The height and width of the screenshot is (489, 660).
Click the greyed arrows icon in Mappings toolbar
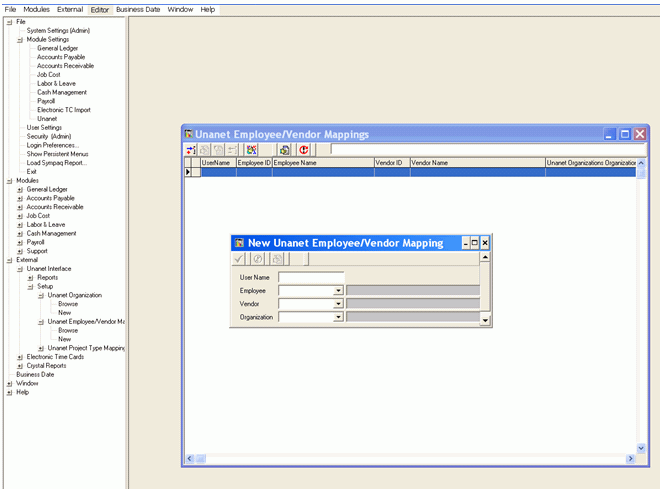(x=232, y=150)
